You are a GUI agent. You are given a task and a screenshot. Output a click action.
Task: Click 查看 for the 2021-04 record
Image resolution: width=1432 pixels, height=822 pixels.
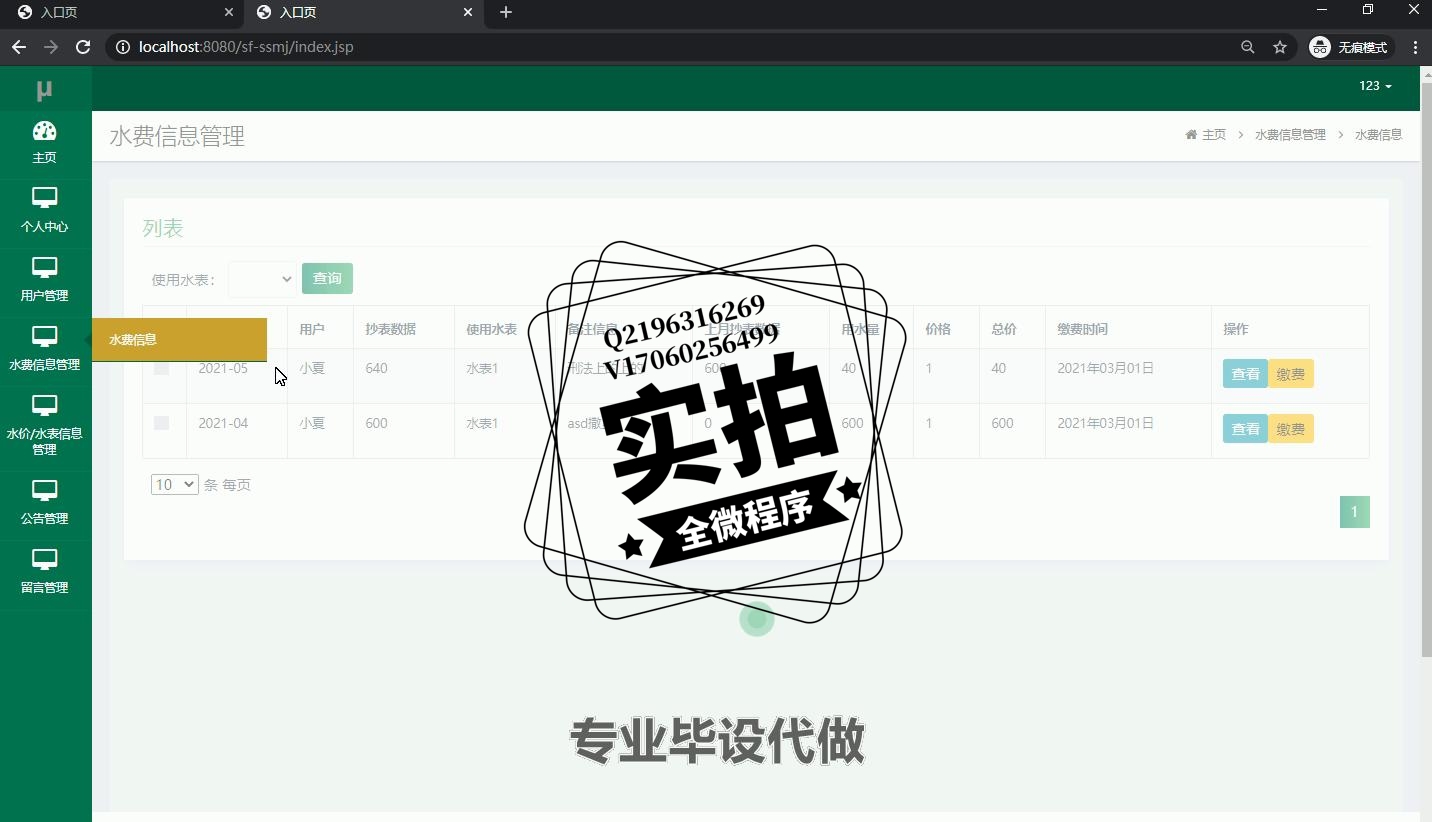click(1245, 429)
